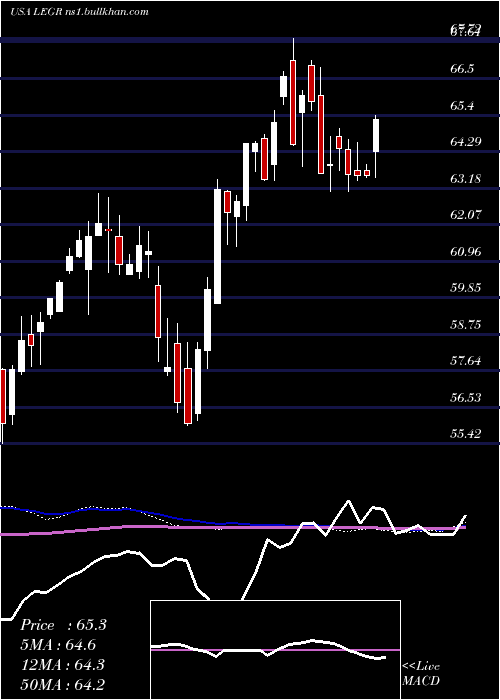This screenshot has width=500, height=700.
Task: Click the '50MA : 64.2' readout
Action: click(62, 684)
